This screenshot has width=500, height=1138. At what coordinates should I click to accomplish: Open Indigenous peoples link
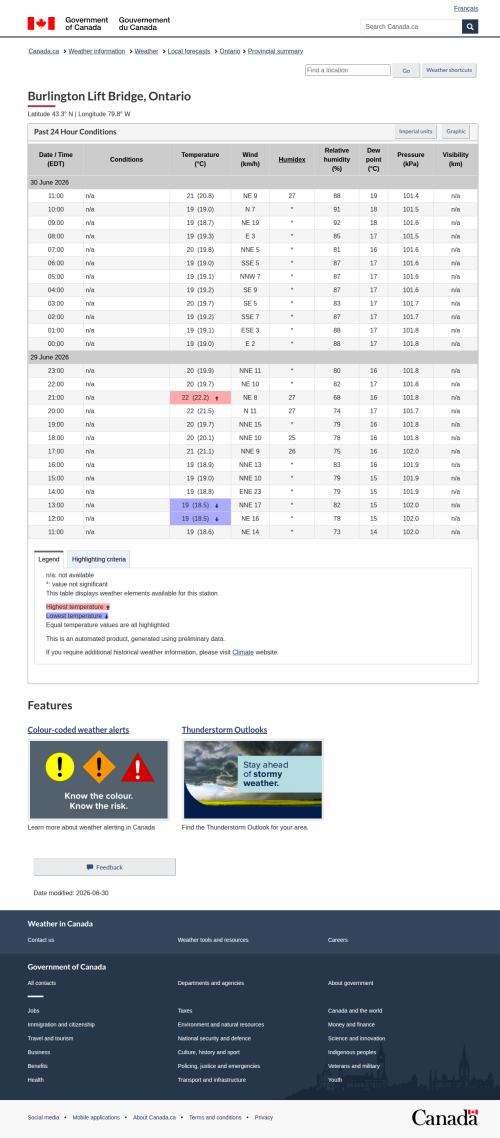click(352, 1052)
